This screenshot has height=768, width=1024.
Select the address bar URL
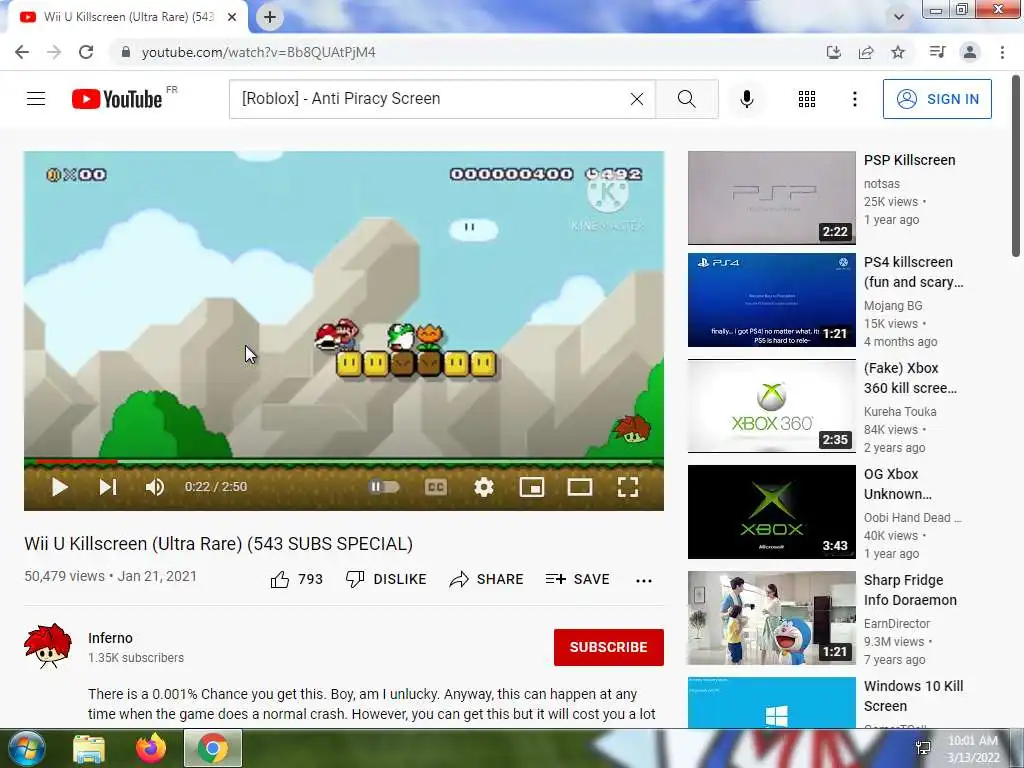pyautogui.click(x=259, y=52)
